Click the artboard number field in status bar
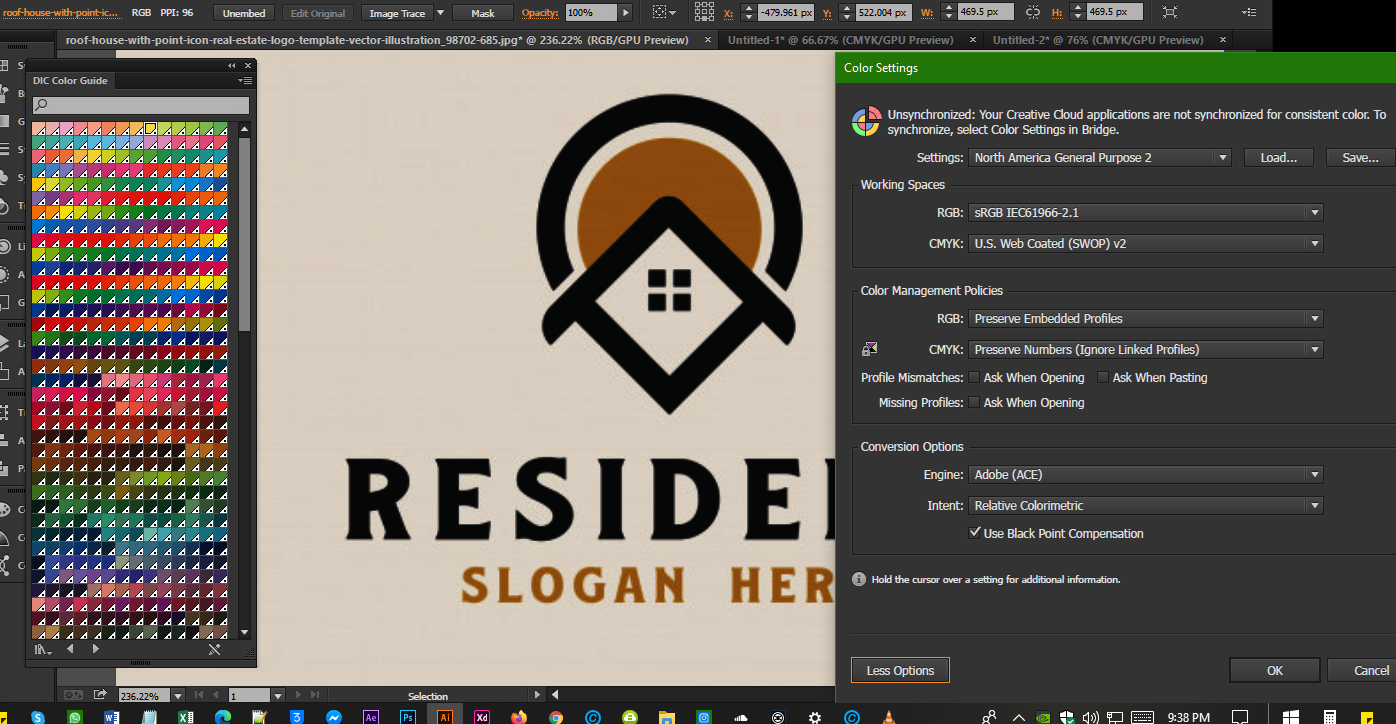1396x724 pixels. coord(249,695)
